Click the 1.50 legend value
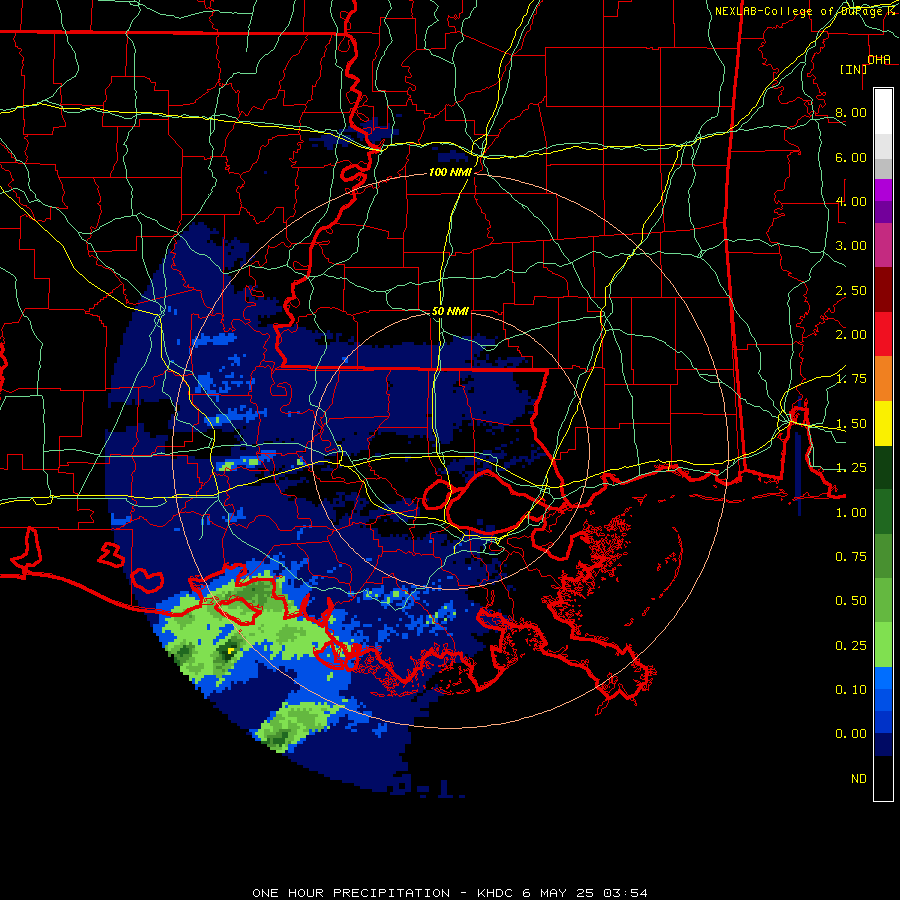The height and width of the screenshot is (900, 900). point(851,424)
